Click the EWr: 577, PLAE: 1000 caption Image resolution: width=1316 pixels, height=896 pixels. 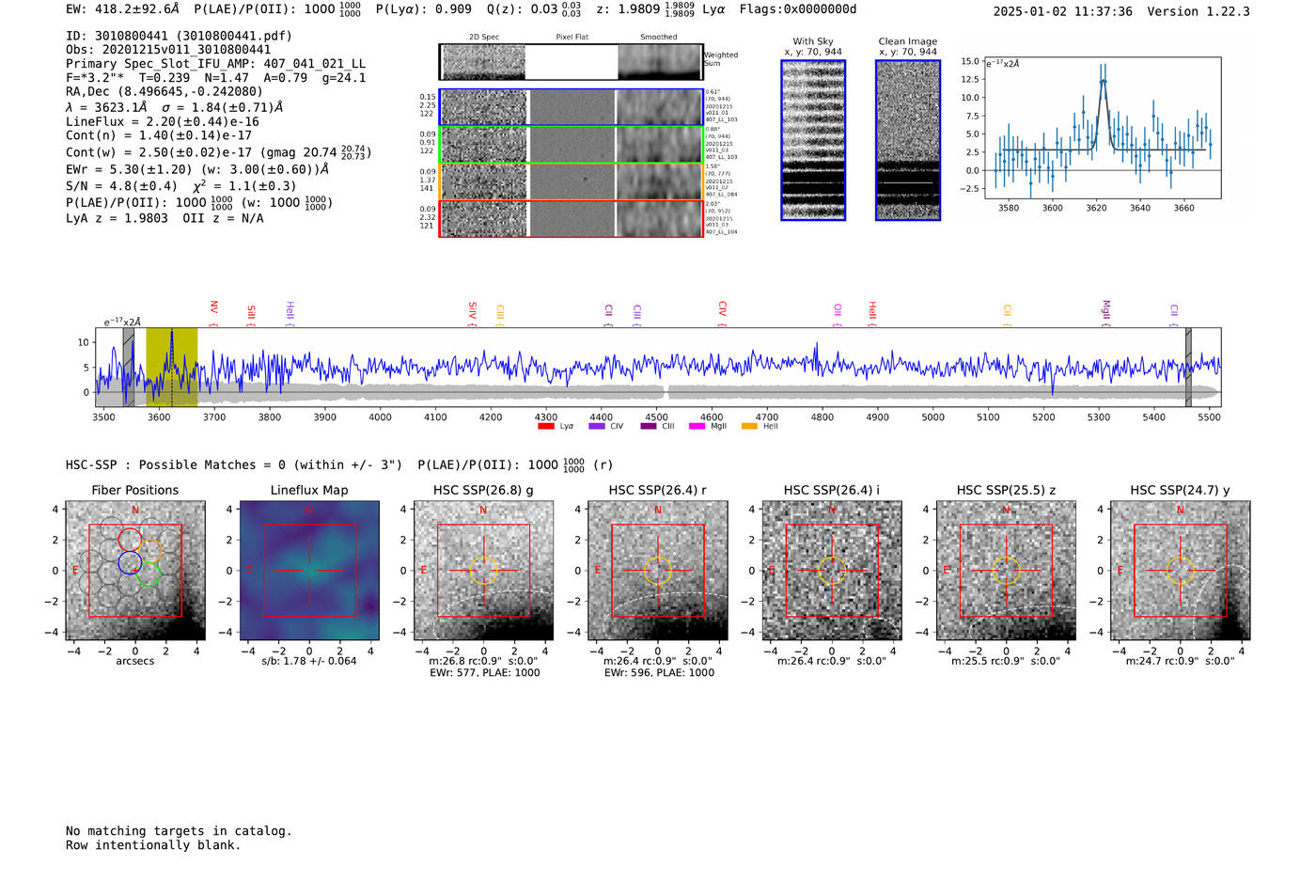click(484, 672)
